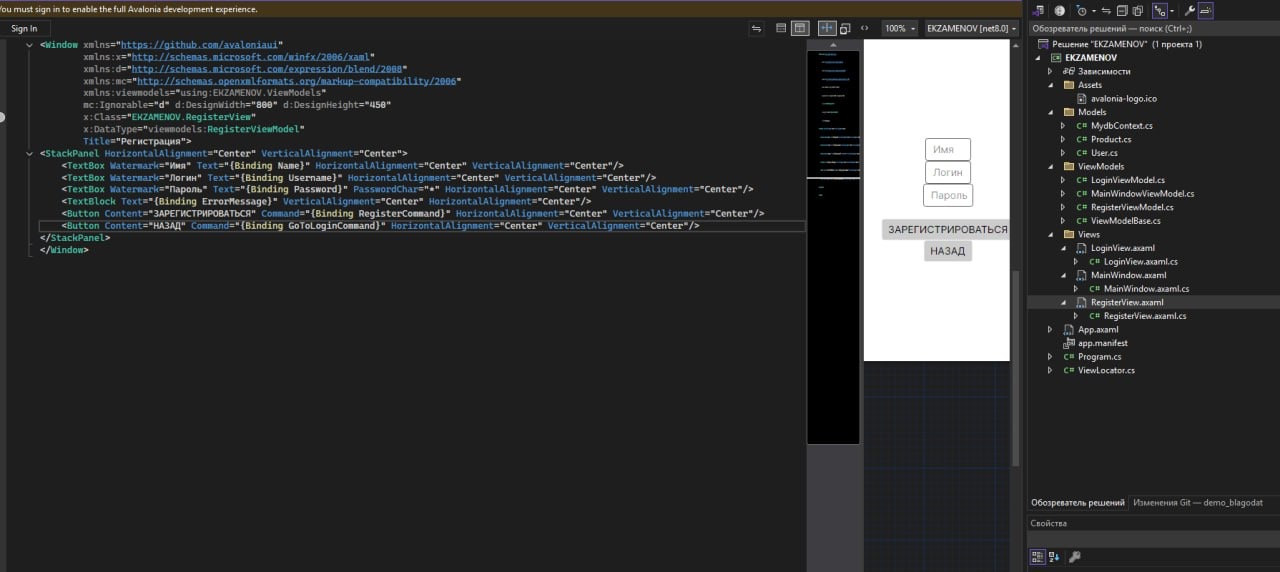Click the alphabetical sort icon in Properties panel

[x=1054, y=557]
